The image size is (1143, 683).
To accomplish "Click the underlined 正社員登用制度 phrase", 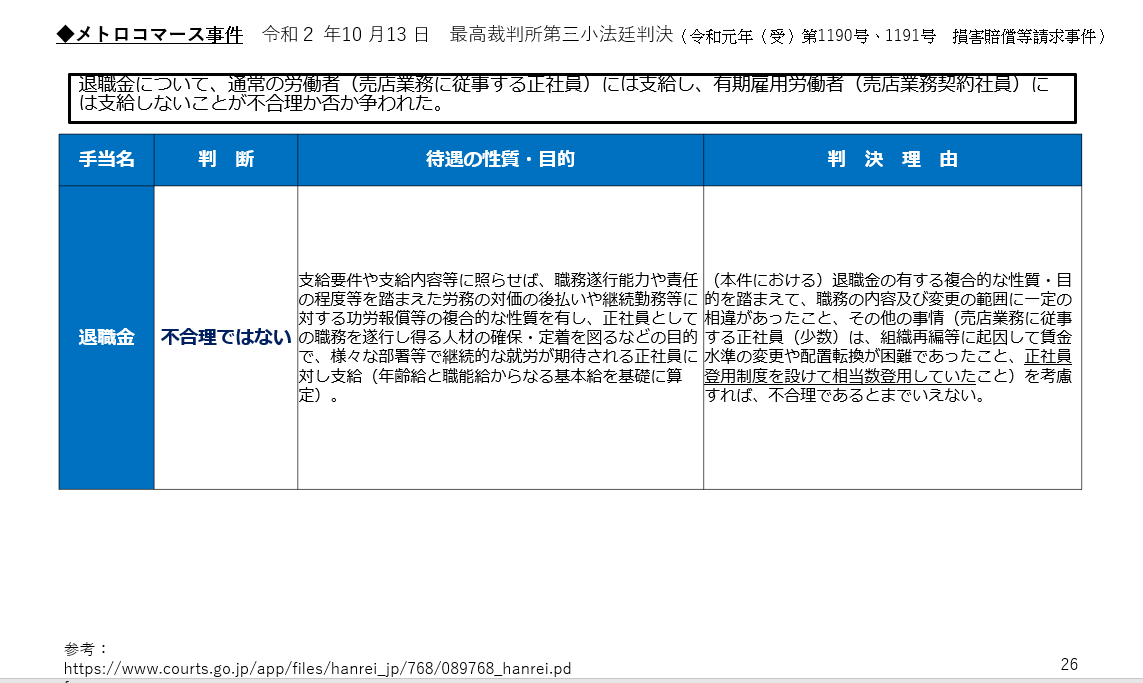I will point(888,366).
